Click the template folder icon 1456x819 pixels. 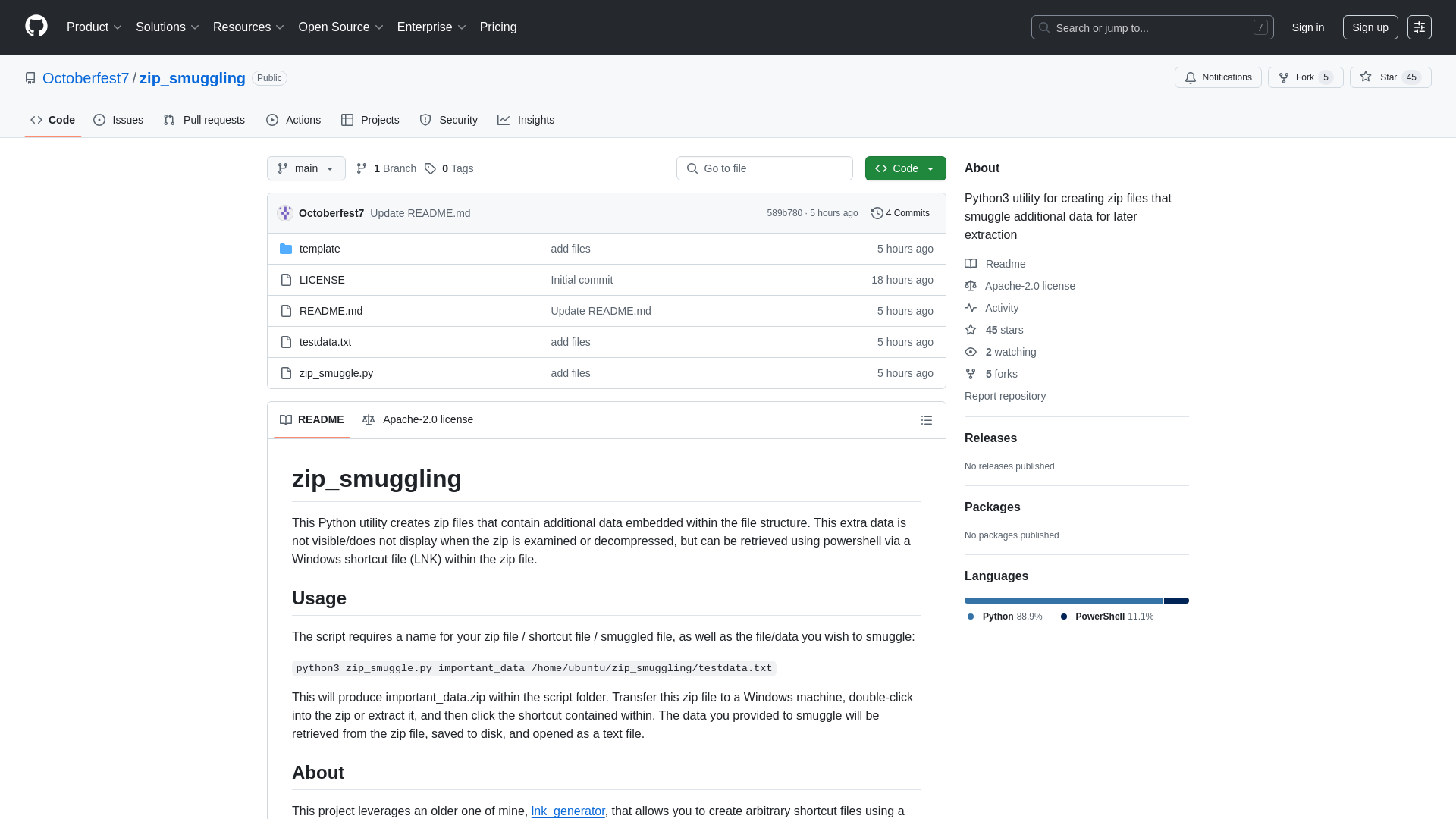286,249
